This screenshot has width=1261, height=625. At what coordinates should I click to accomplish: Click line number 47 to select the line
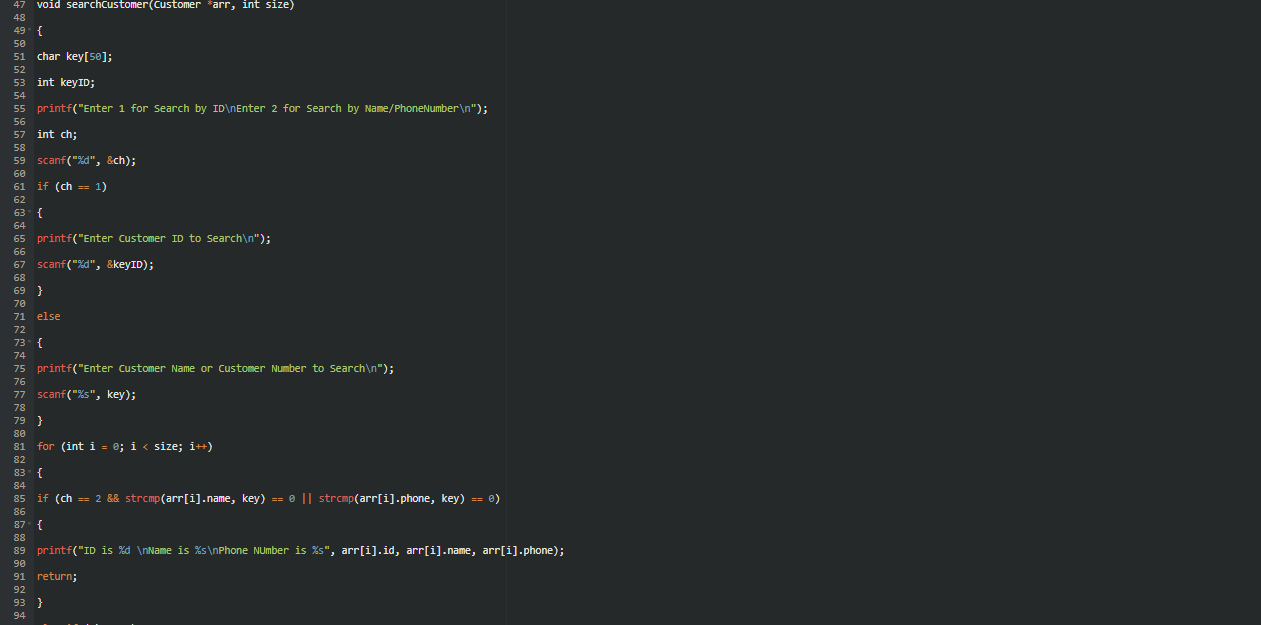[x=18, y=5]
